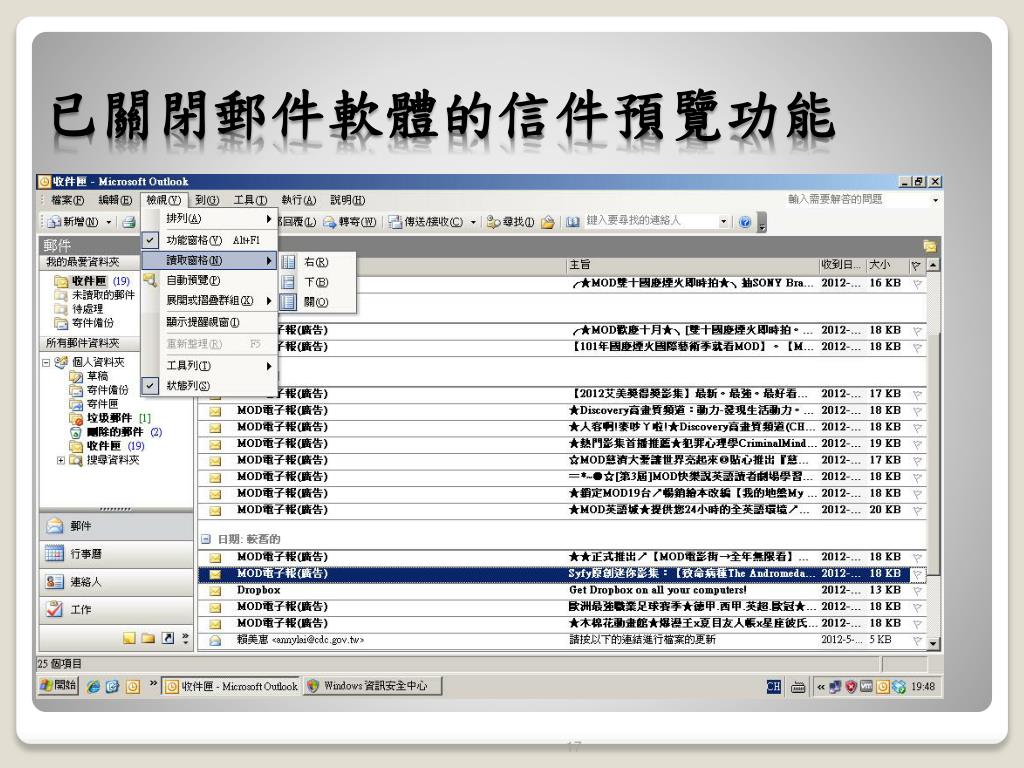The height and width of the screenshot is (768, 1024).
Task: Toggle 功能窗格(V) checked menu item
Action: (x=210, y=240)
